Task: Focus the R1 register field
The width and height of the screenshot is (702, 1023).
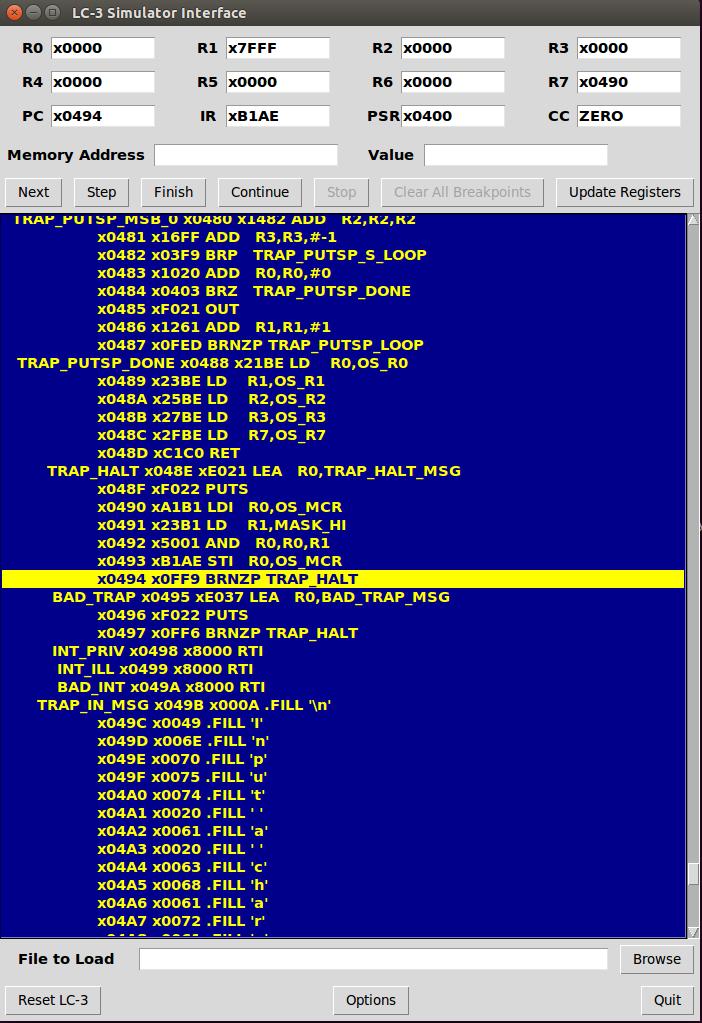Action: pyautogui.click(x=277, y=48)
